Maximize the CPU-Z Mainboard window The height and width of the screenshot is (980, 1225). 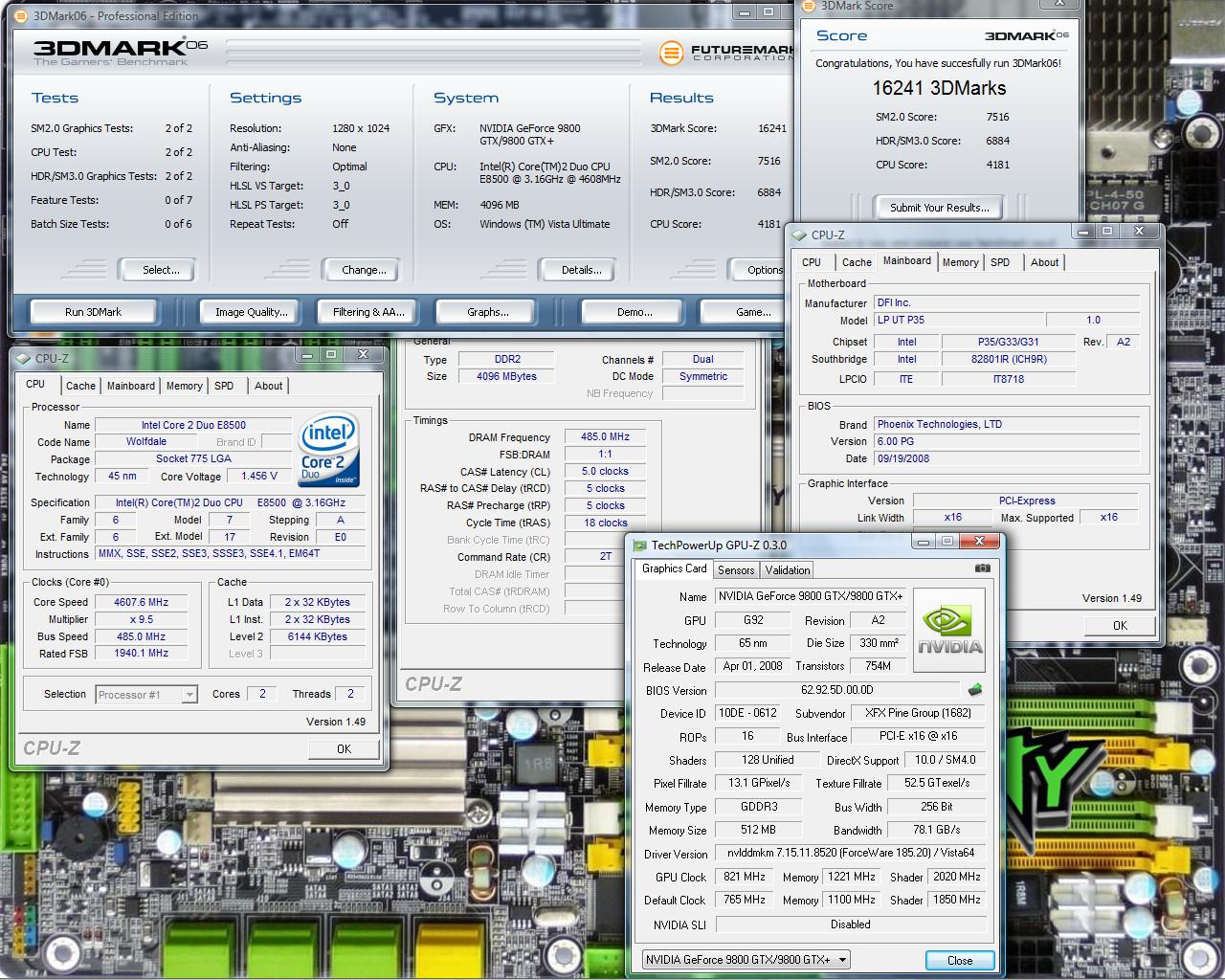[x=1107, y=232]
